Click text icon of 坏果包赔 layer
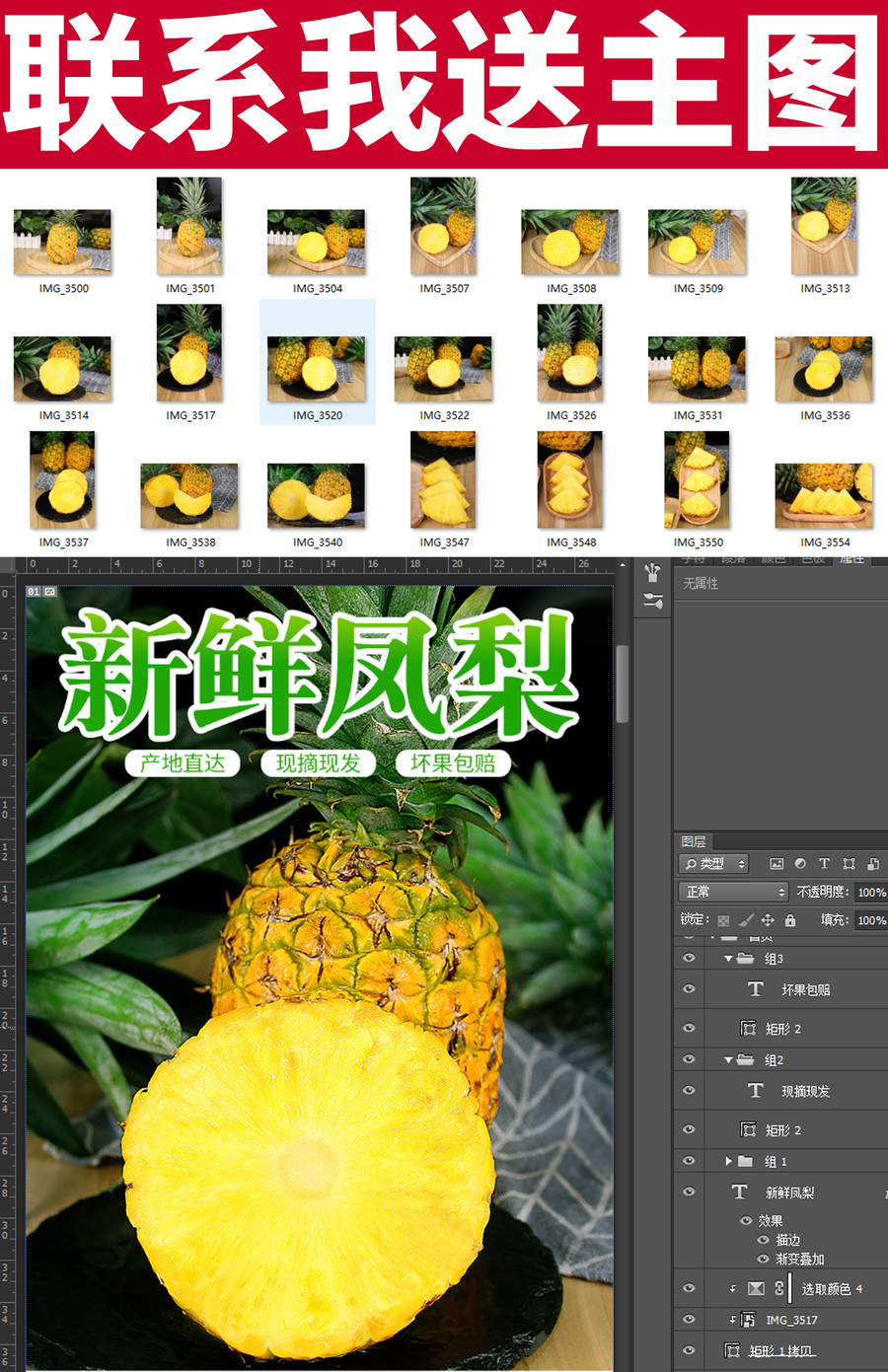888x1372 pixels. (x=756, y=989)
